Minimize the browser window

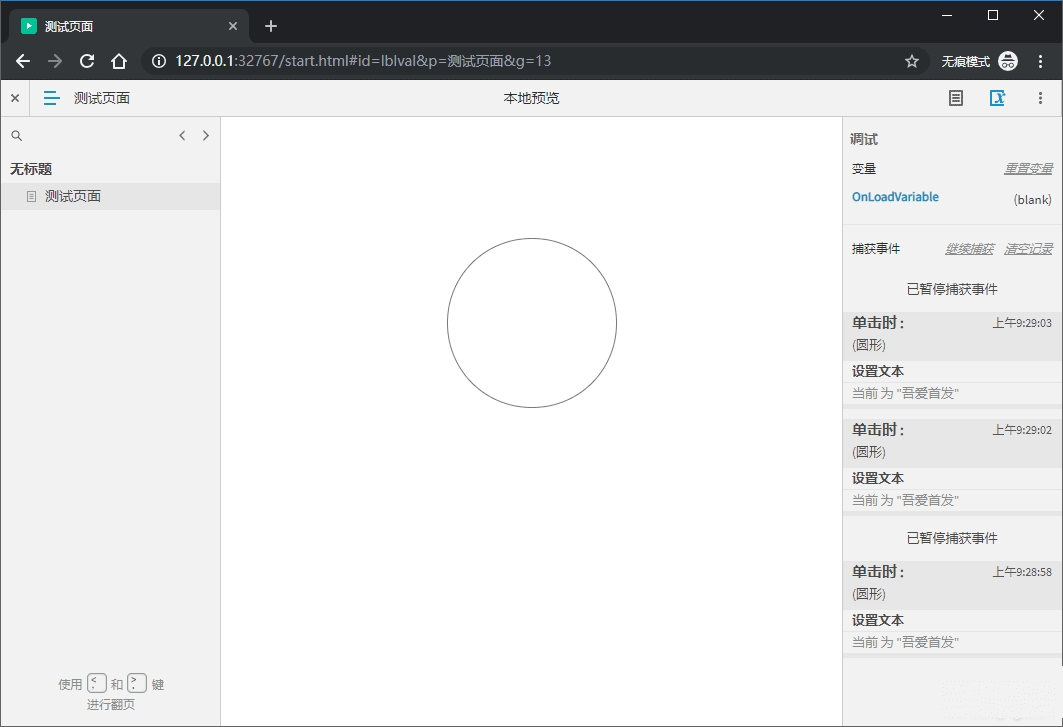pyautogui.click(x=947, y=15)
